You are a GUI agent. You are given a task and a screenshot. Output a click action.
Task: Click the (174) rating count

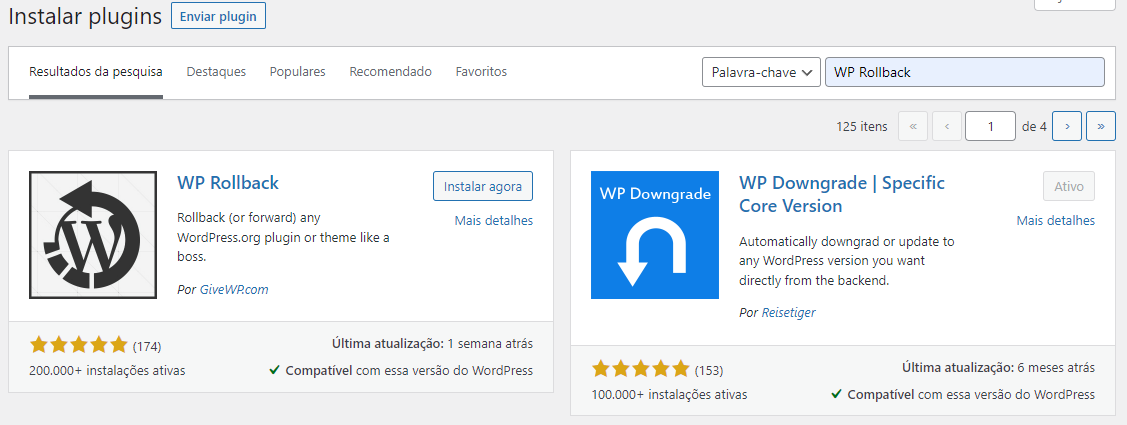point(147,347)
